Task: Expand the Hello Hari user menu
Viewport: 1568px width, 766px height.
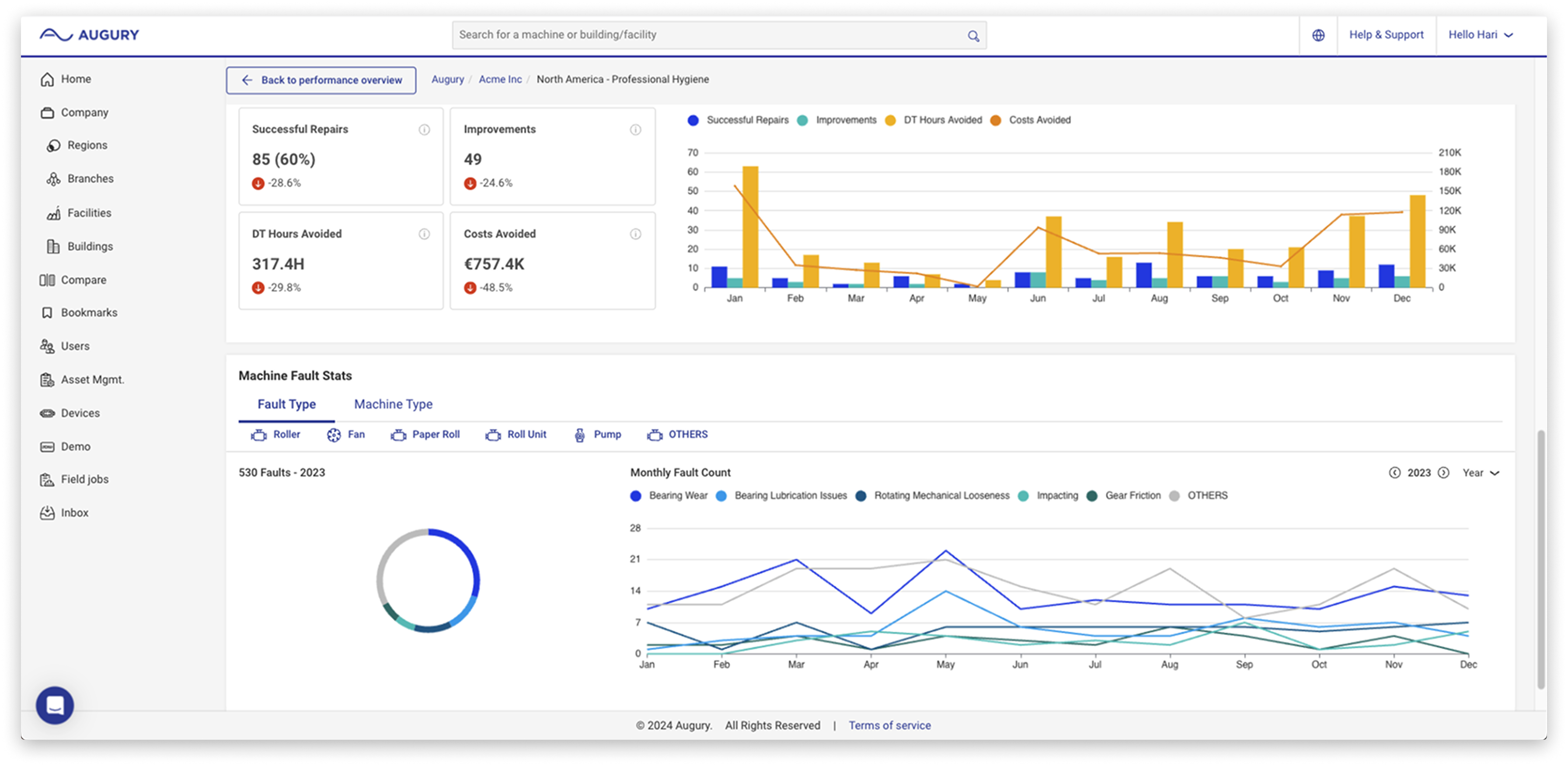Action: pos(1481,35)
